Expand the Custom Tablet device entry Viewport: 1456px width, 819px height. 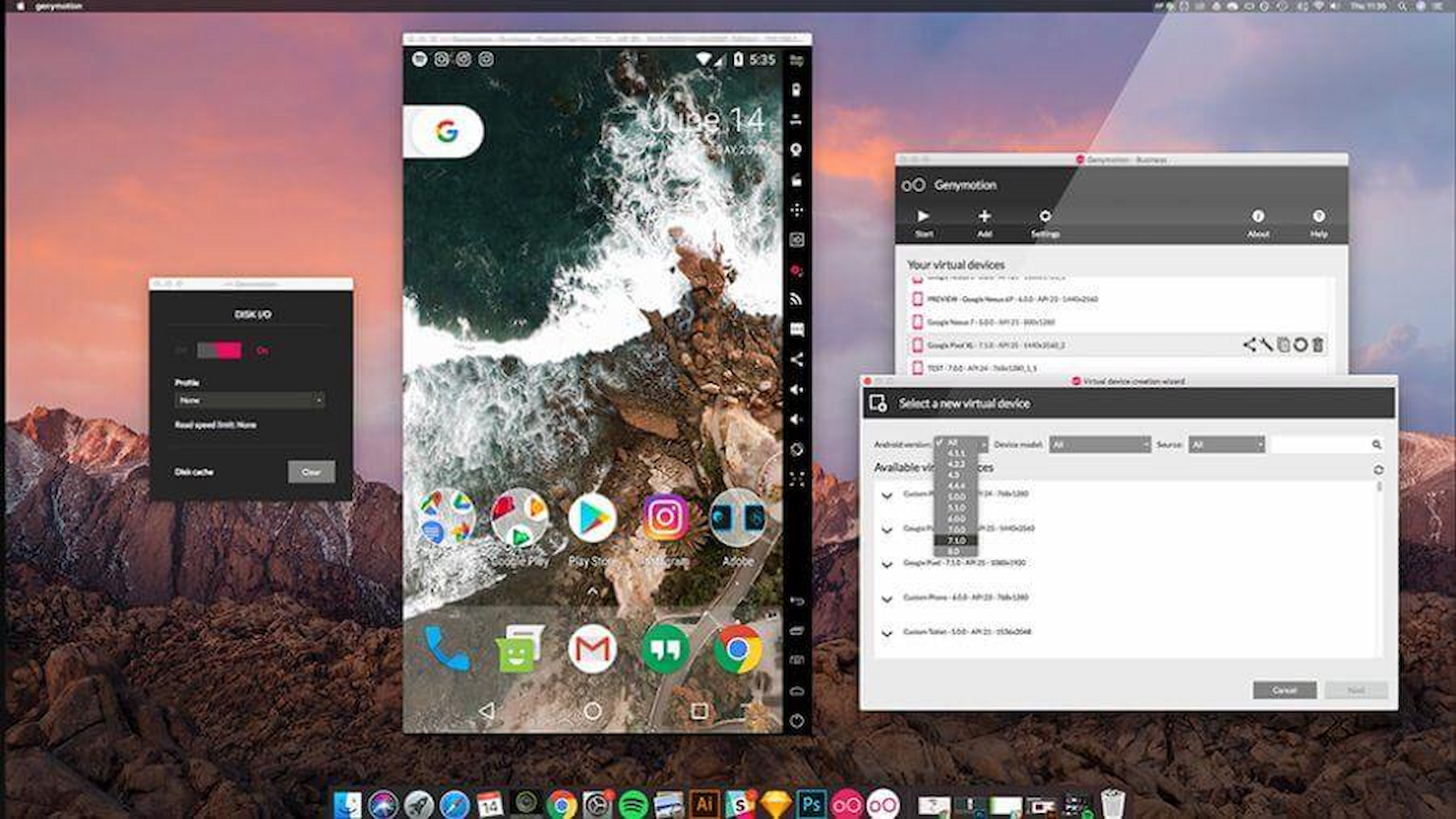coord(886,633)
